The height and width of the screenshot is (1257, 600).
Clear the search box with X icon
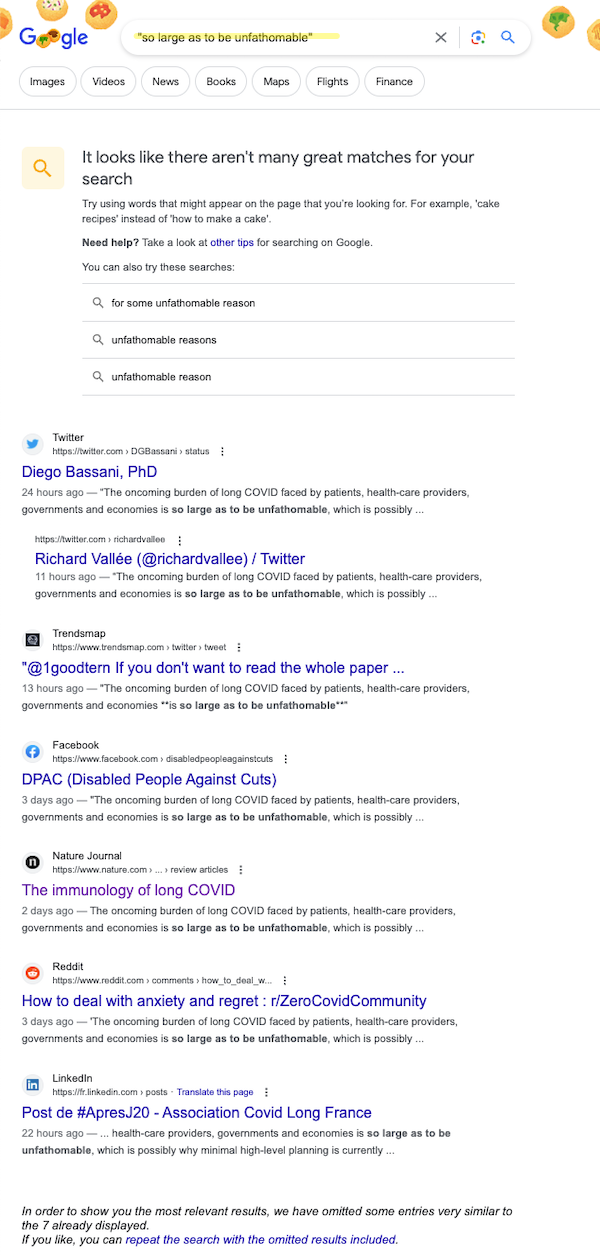tap(441, 37)
